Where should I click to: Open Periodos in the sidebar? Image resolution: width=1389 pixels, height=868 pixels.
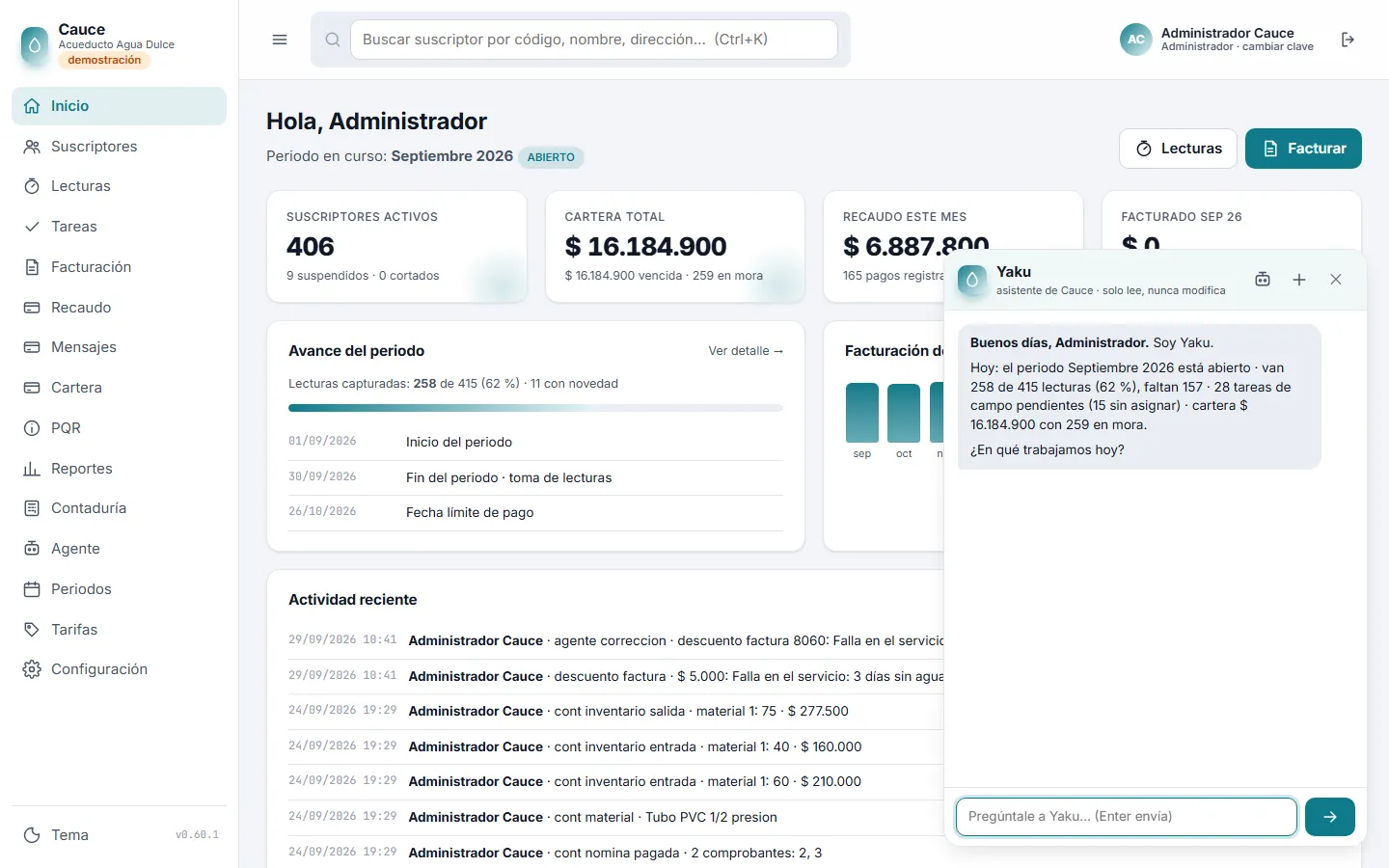point(119,589)
